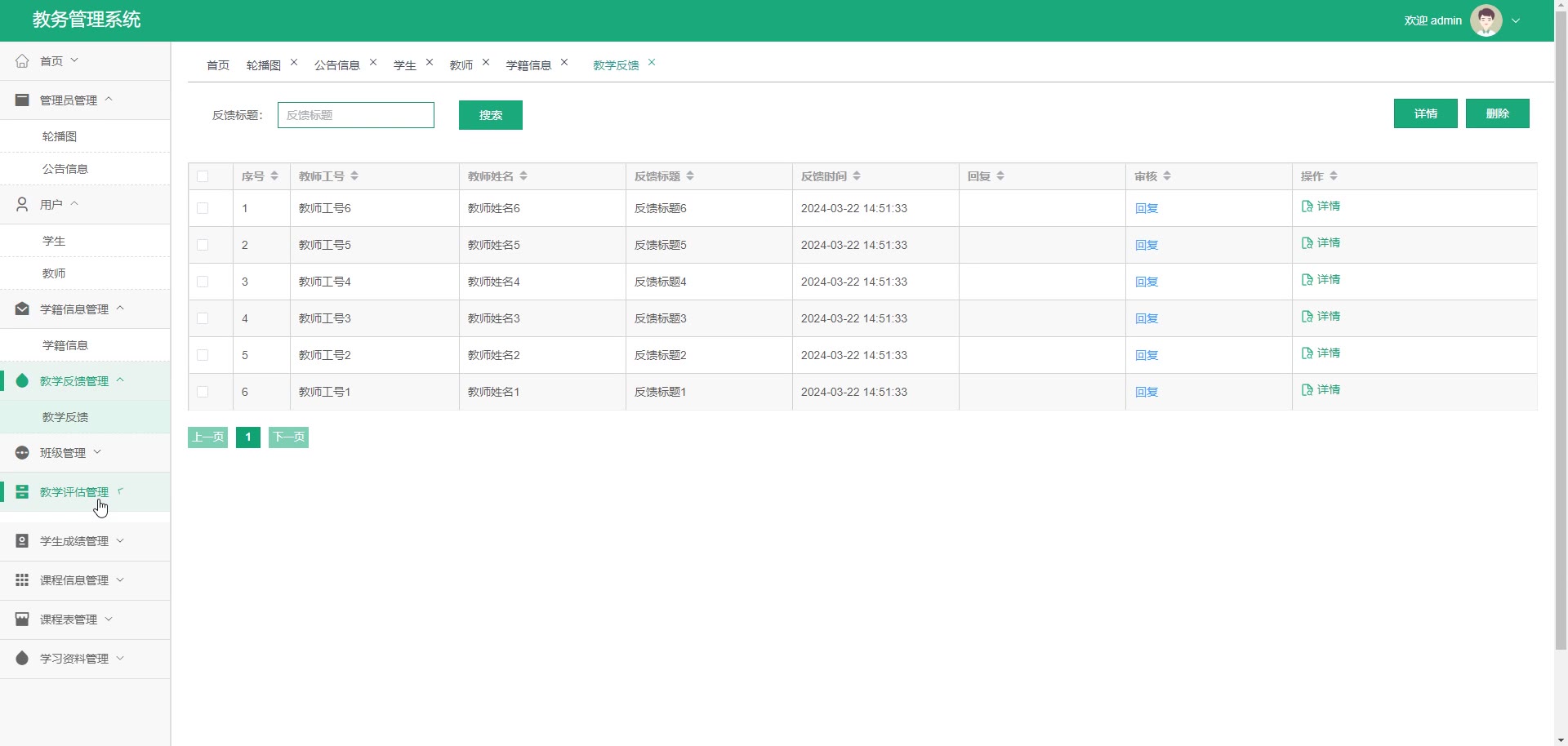The height and width of the screenshot is (746, 1568).
Task: Sort table by 反馈时间 column arrows
Action: click(x=857, y=176)
